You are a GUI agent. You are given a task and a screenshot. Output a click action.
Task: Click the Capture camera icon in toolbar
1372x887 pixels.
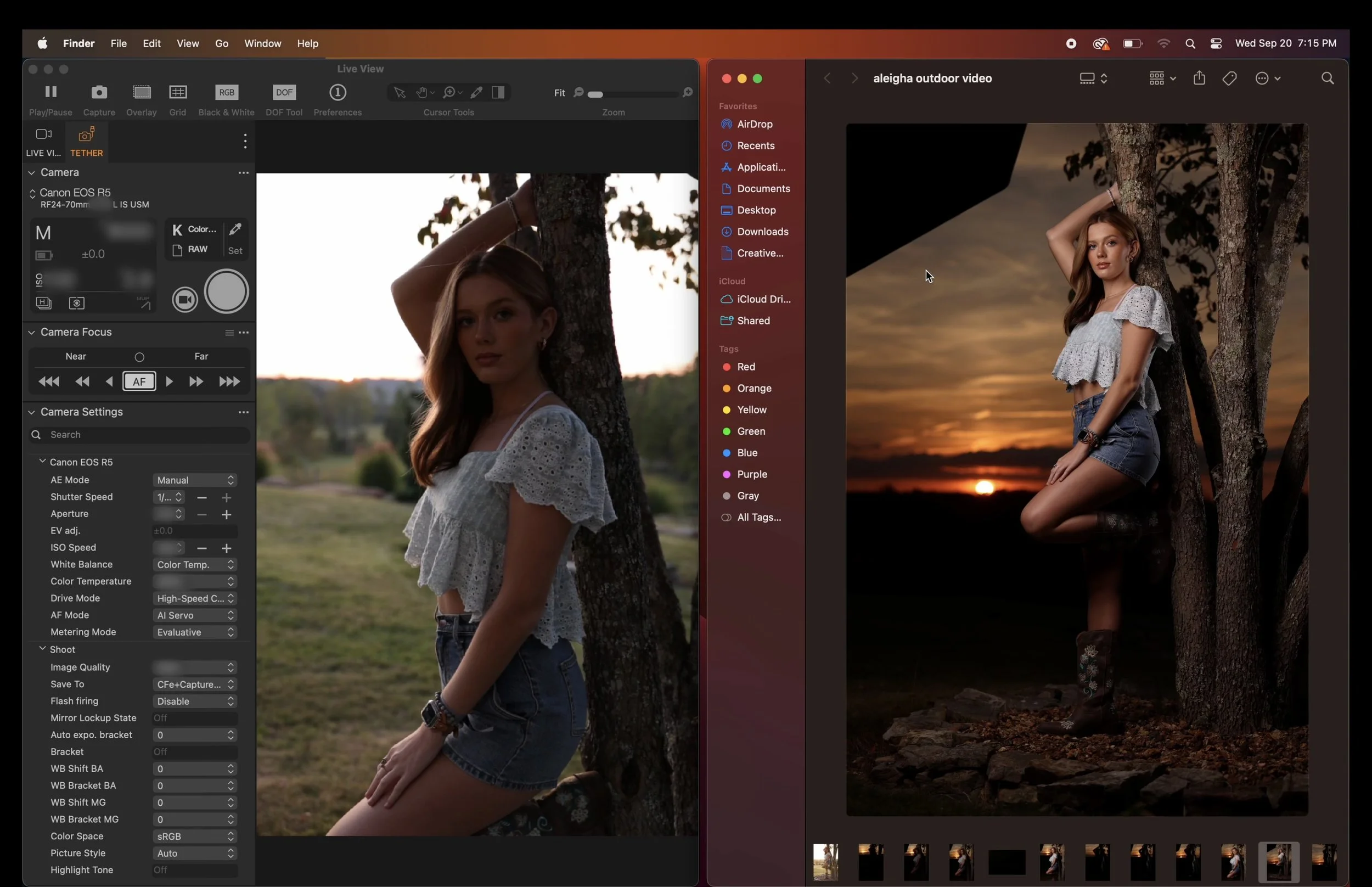click(x=99, y=92)
